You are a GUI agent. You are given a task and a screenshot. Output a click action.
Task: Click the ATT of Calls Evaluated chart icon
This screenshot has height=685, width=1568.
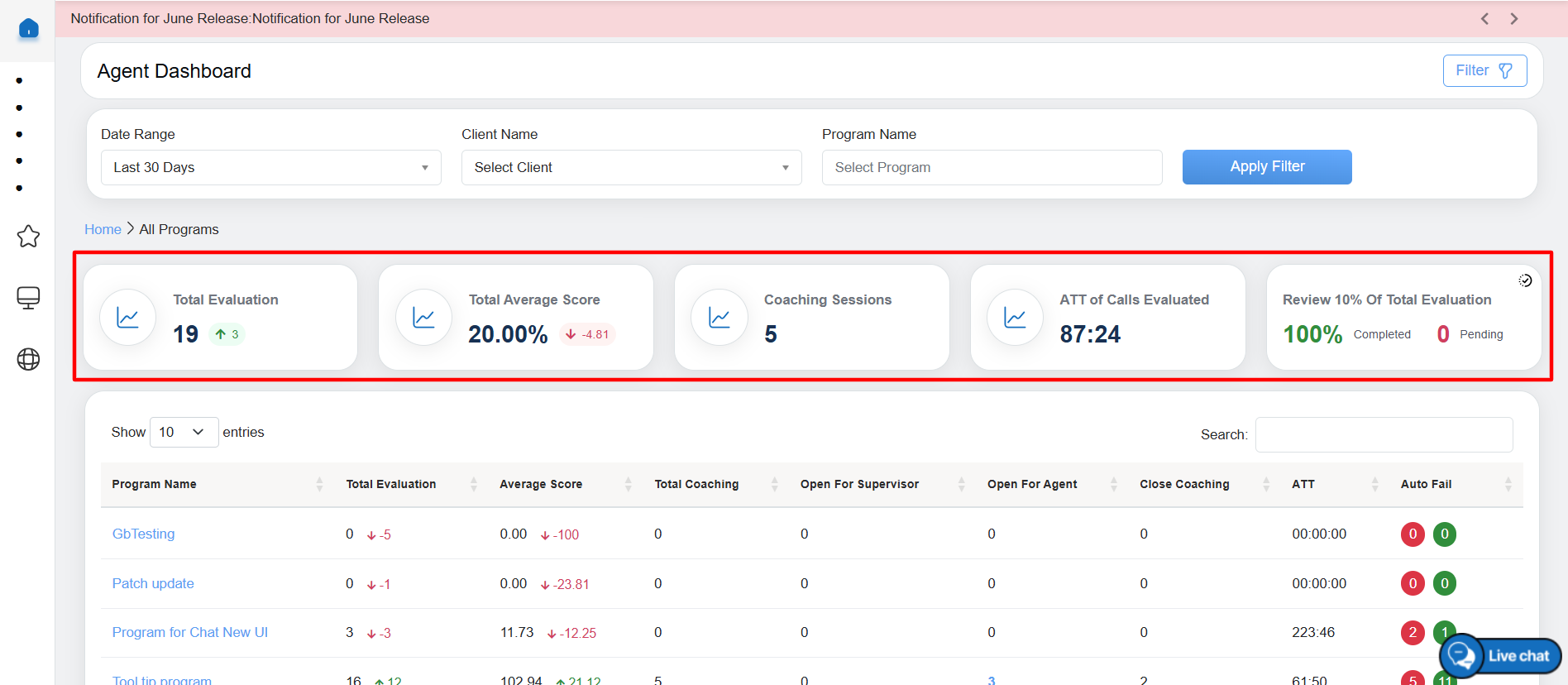(x=1015, y=318)
